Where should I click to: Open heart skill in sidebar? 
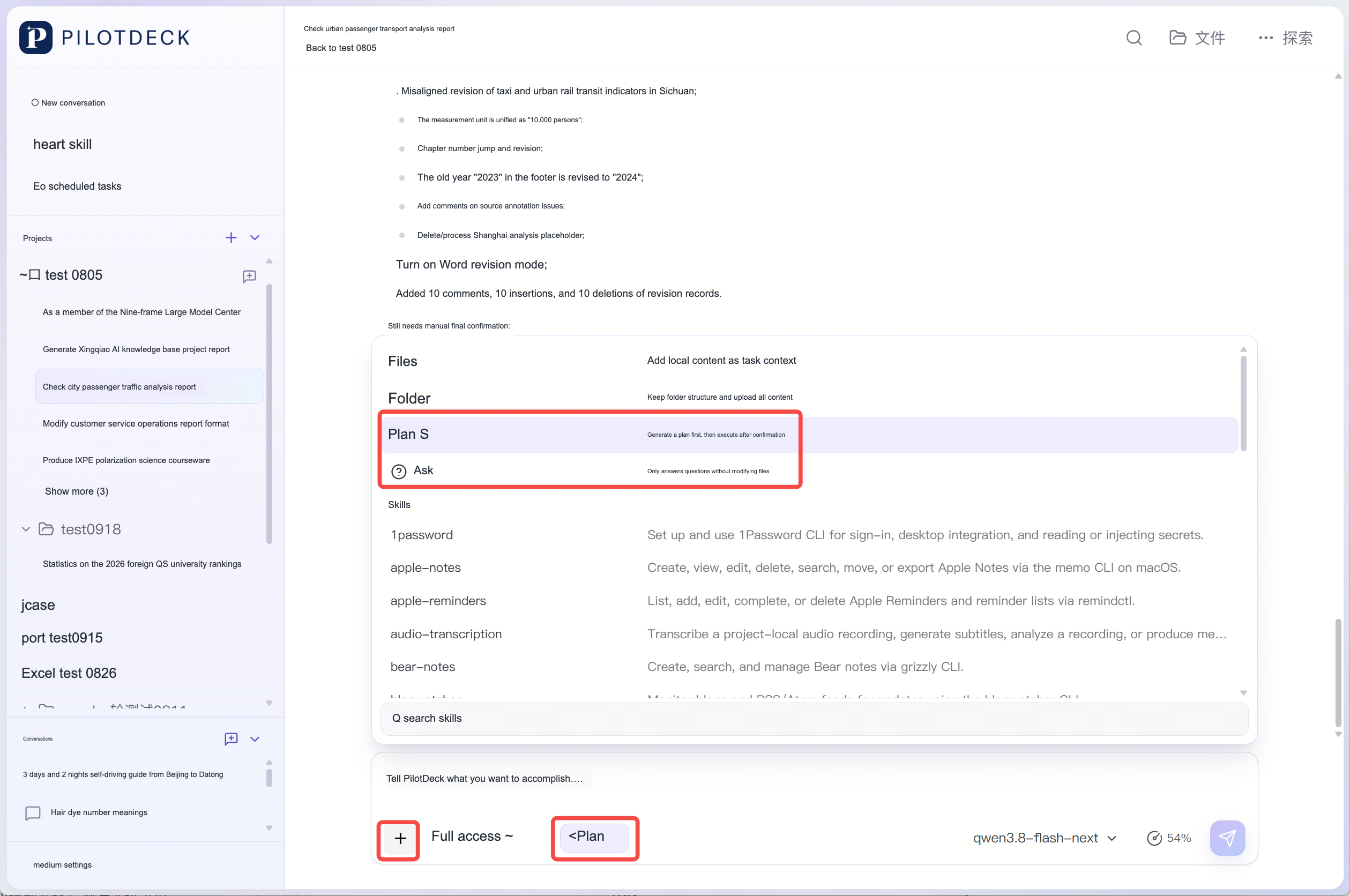coord(62,145)
